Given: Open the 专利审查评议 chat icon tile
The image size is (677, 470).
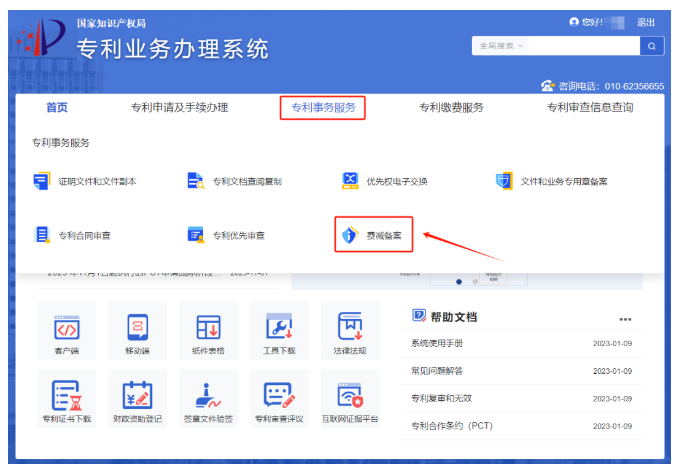Looking at the screenshot, I should pyautogui.click(x=279, y=399).
